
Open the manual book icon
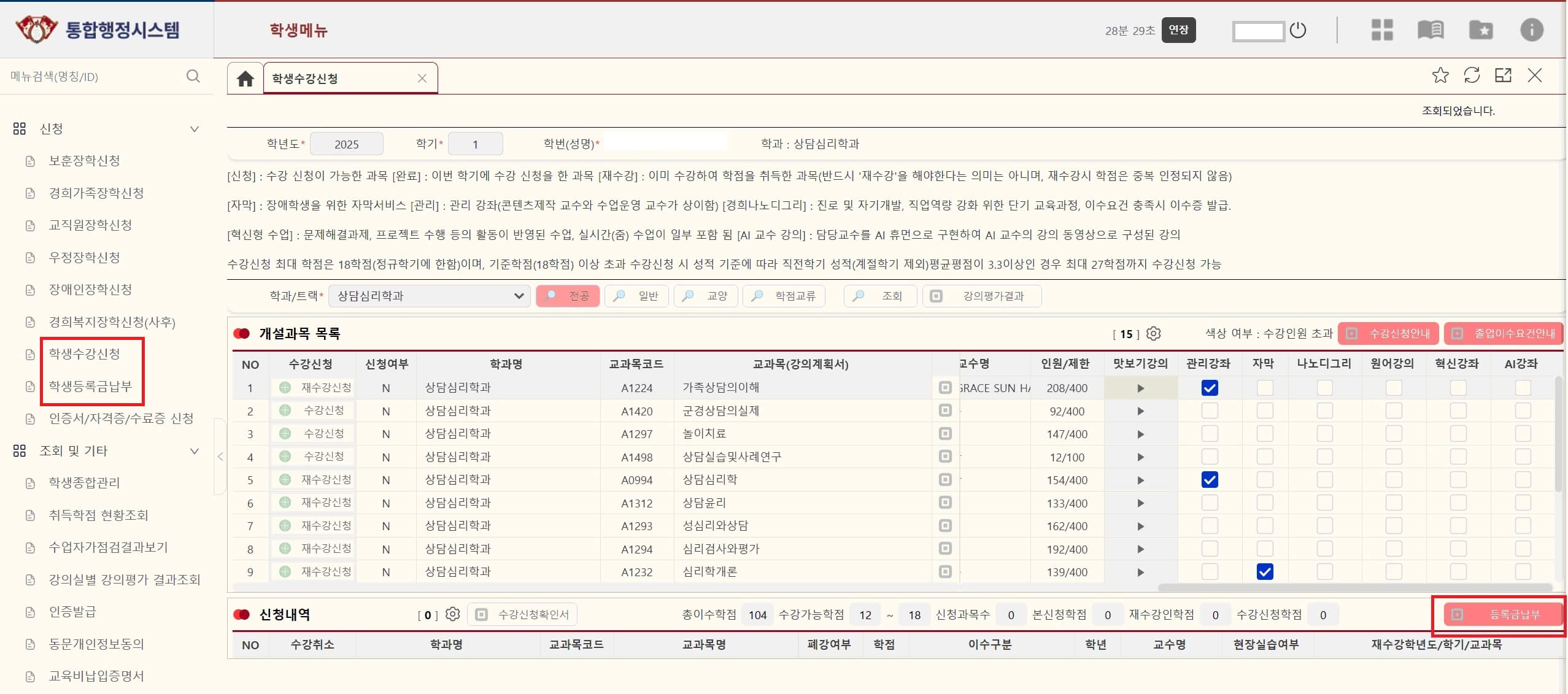[x=1431, y=29]
